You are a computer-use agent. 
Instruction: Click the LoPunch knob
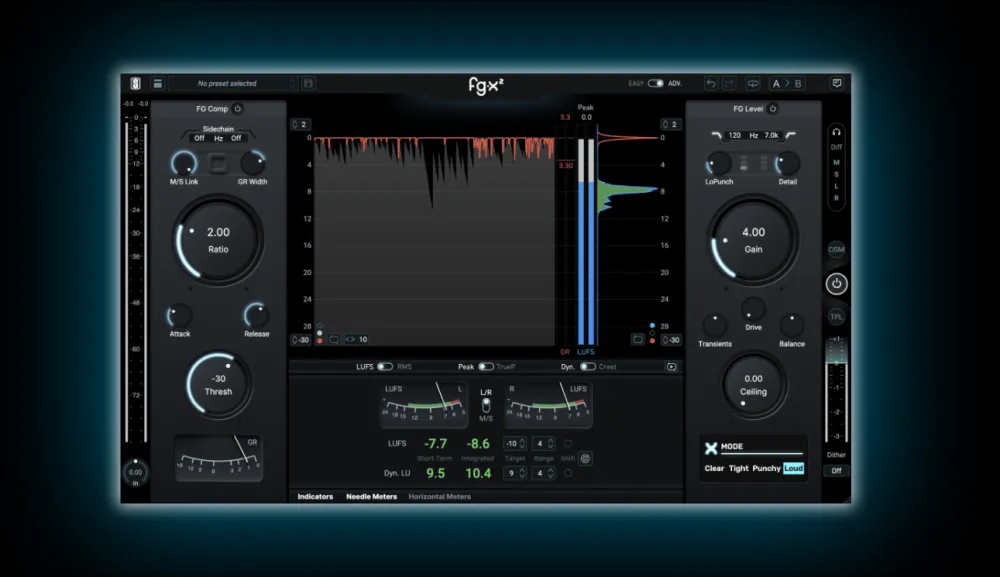[719, 164]
